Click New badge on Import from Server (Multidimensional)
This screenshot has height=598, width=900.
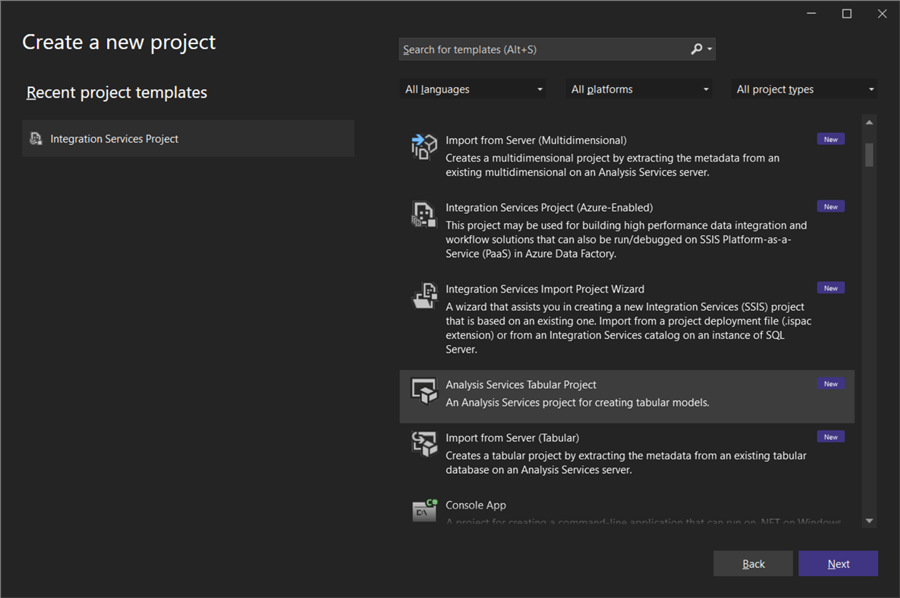[831, 139]
